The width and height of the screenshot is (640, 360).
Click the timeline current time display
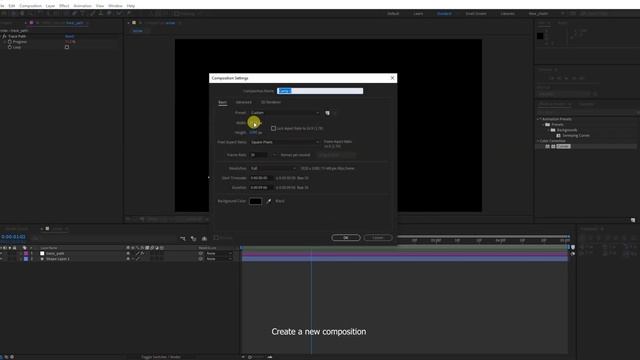(13, 237)
